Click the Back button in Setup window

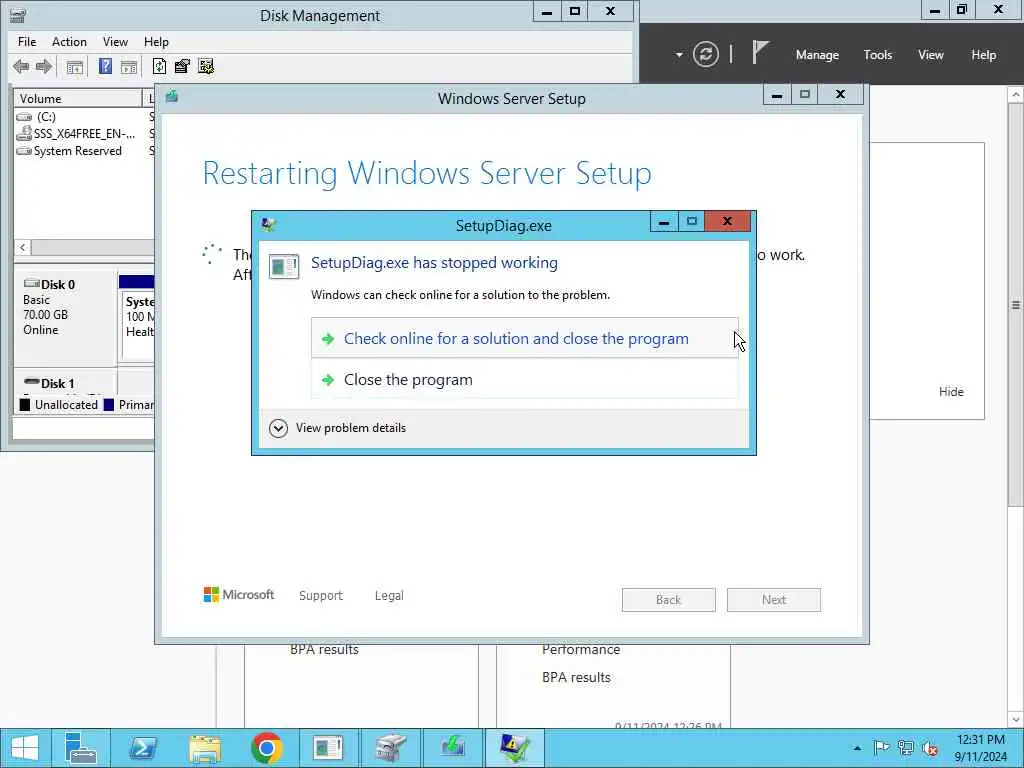pyautogui.click(x=669, y=600)
